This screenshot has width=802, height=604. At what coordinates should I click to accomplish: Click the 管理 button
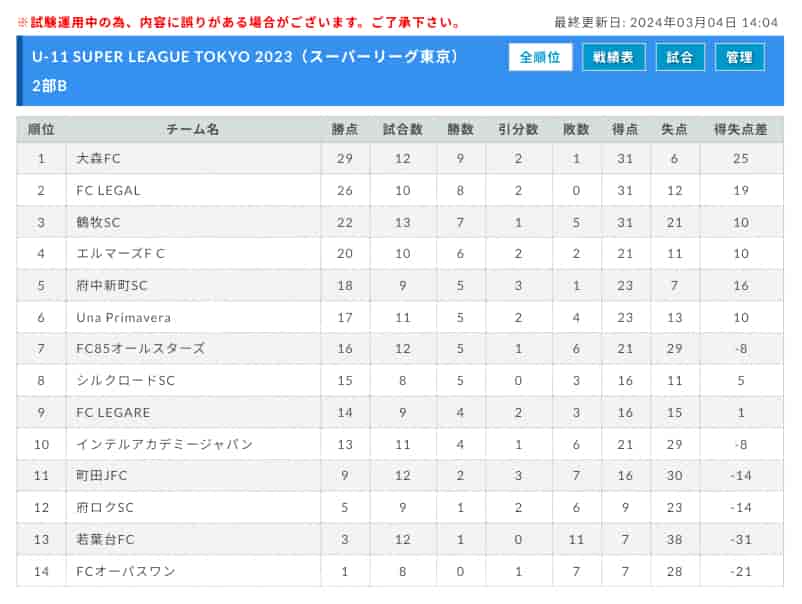click(x=739, y=57)
